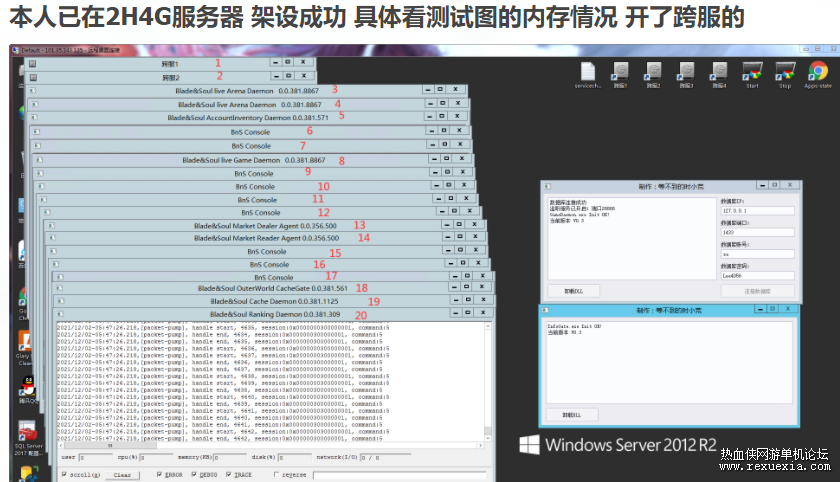Select the Ranking Daemon window title bar
The width and height of the screenshot is (840, 482).
274,314
